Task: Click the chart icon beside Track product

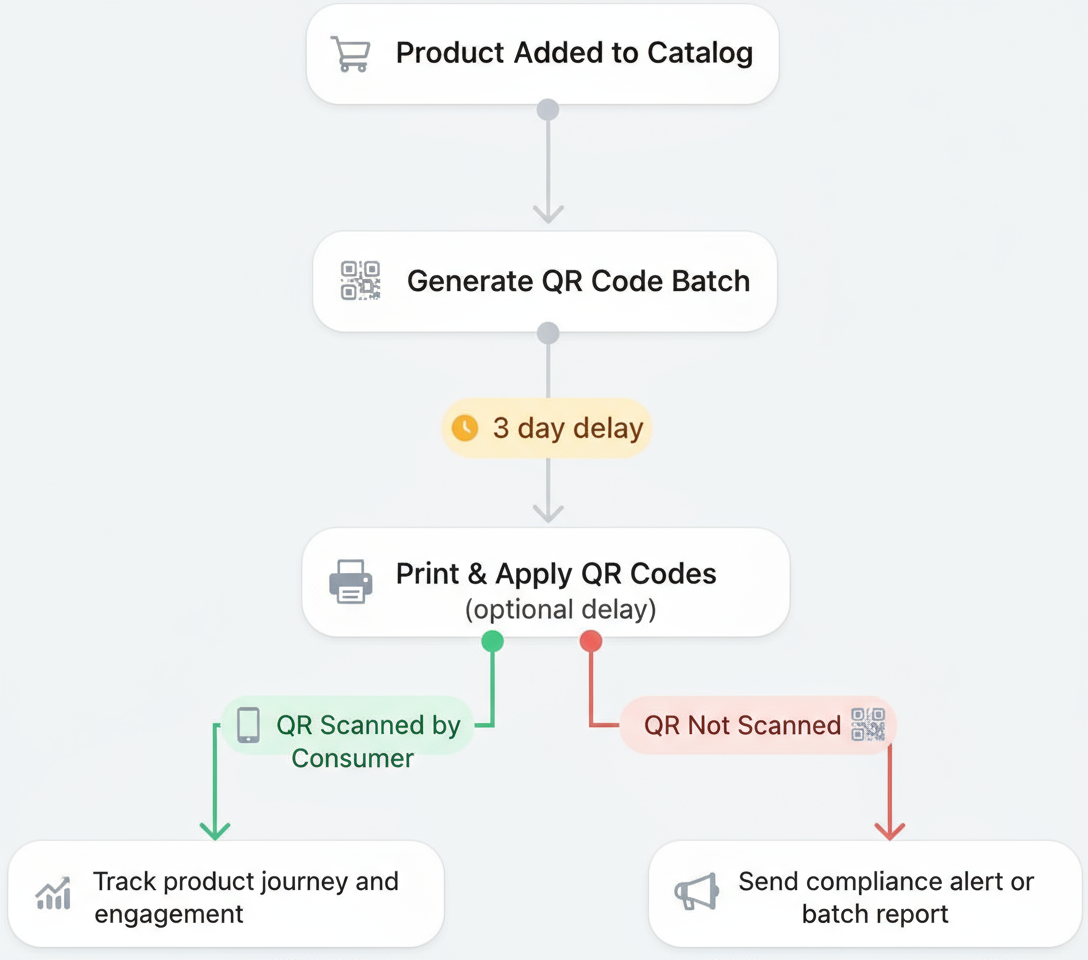Action: coord(53,893)
